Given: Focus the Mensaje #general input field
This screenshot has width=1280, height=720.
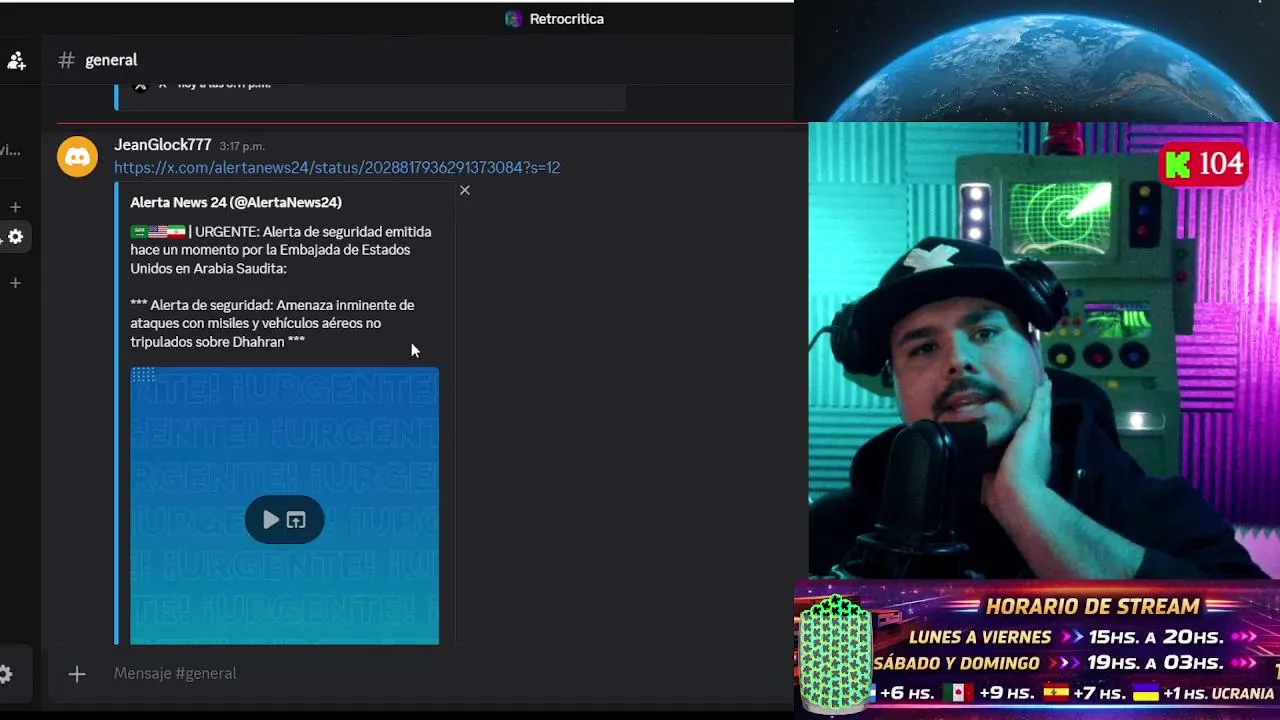Looking at the screenshot, I should 440,673.
